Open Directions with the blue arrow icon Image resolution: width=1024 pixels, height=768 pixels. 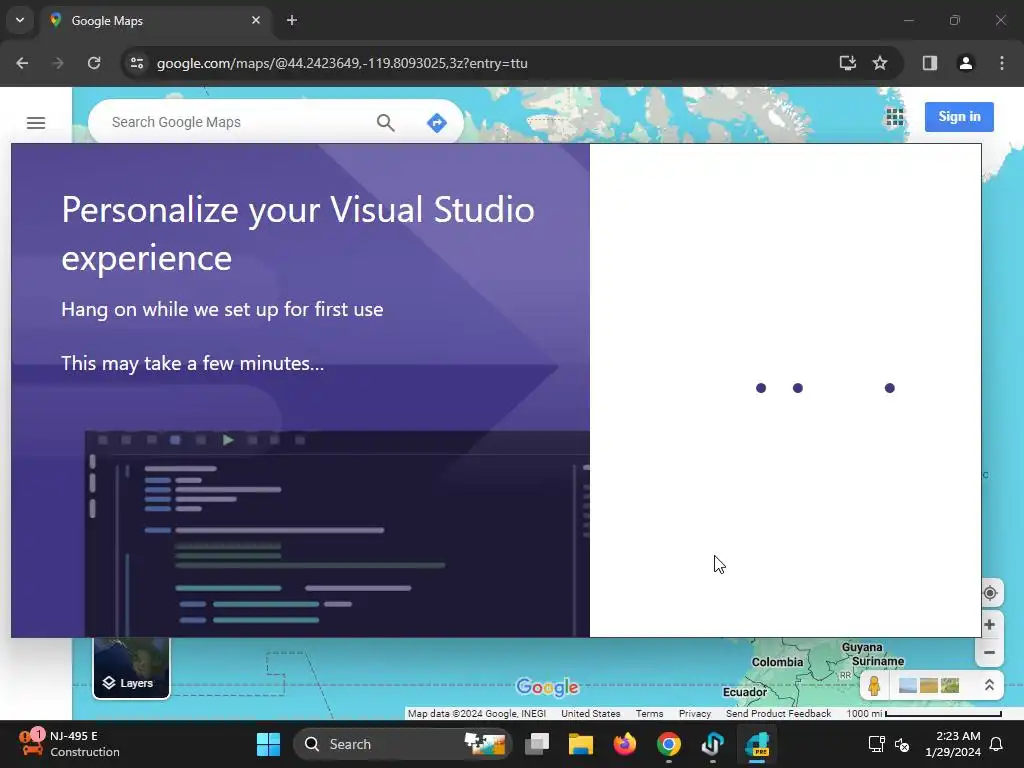point(436,122)
